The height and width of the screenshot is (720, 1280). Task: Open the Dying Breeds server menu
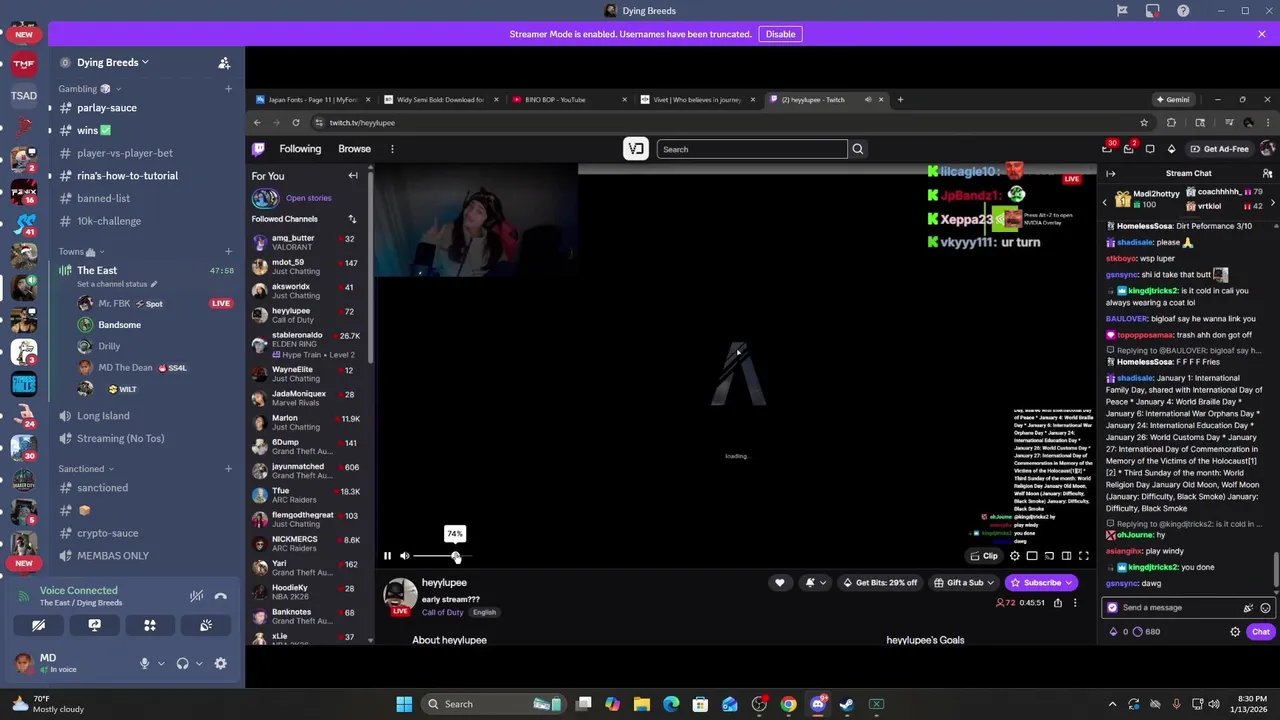(x=113, y=62)
